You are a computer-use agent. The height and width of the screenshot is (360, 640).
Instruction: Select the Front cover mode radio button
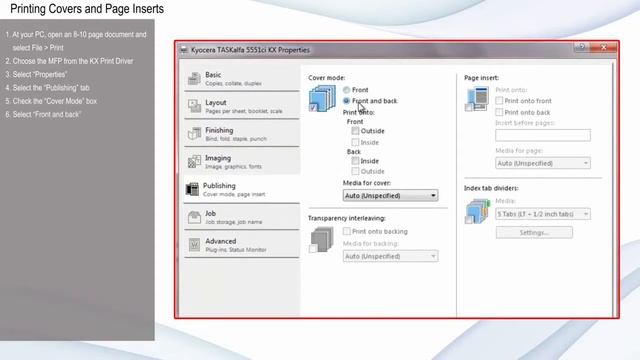pos(347,90)
